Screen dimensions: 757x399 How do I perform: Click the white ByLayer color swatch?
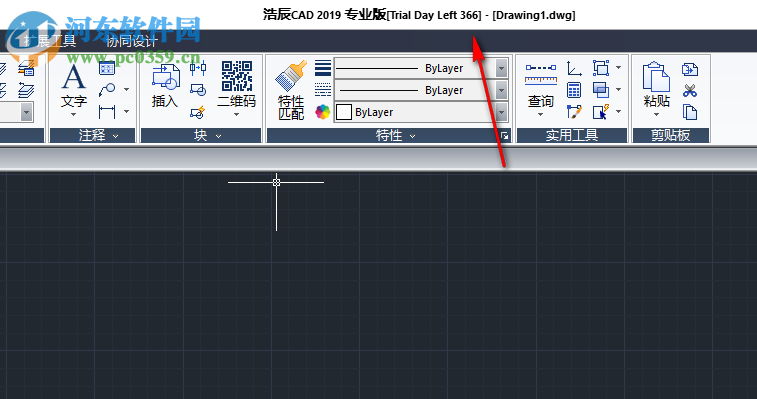343,112
